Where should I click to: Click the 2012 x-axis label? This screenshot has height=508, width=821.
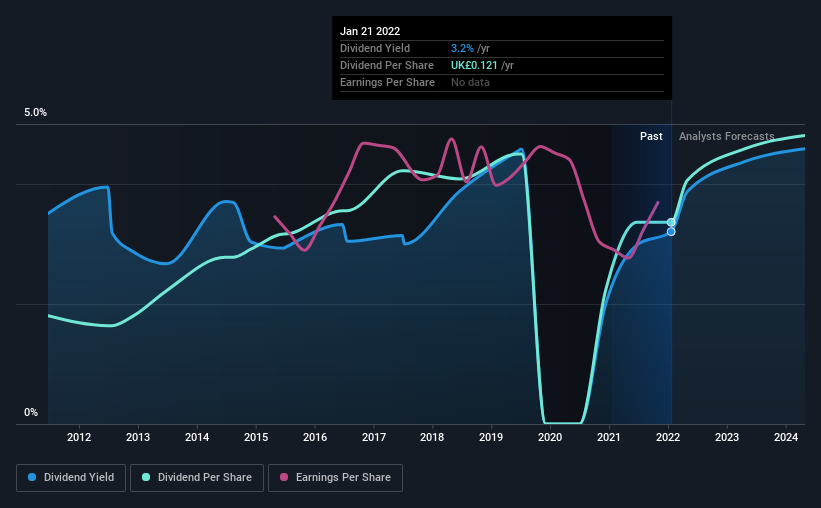[x=79, y=437]
